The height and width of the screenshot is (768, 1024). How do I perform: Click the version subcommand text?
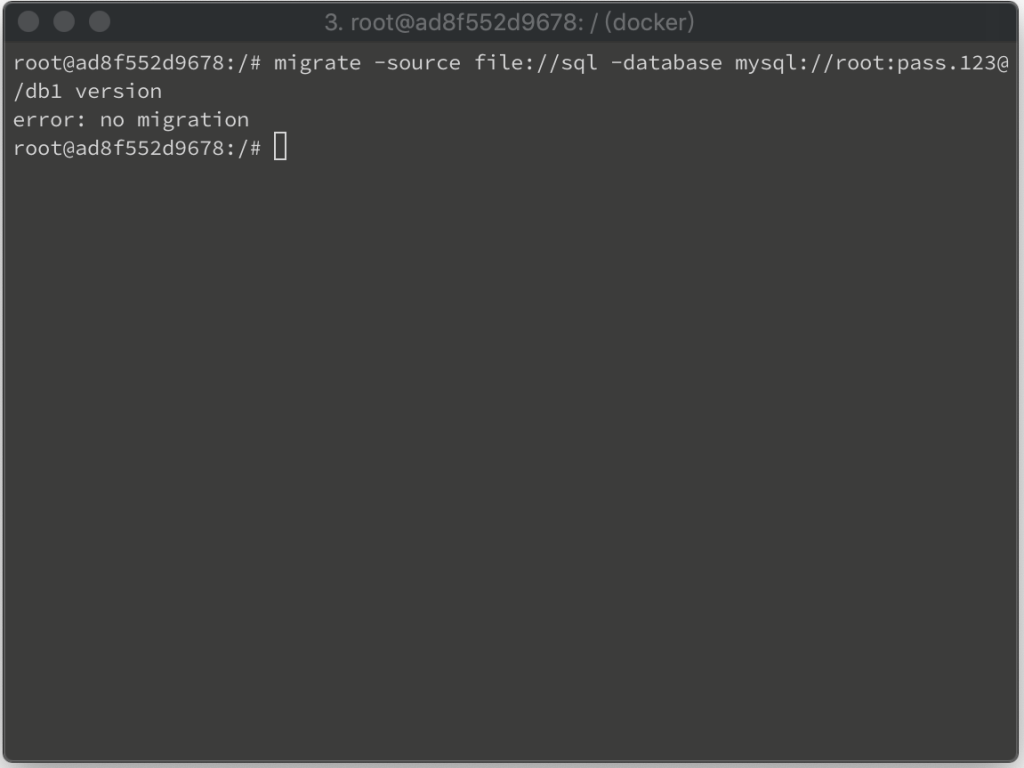click(118, 92)
